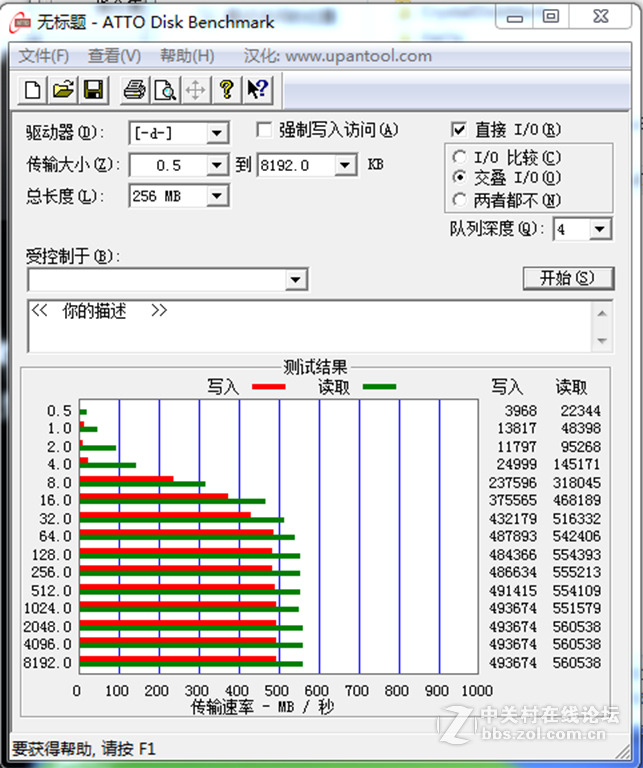The image size is (643, 768).
Task: Open the 帮助(H) menu
Action: coord(187,56)
